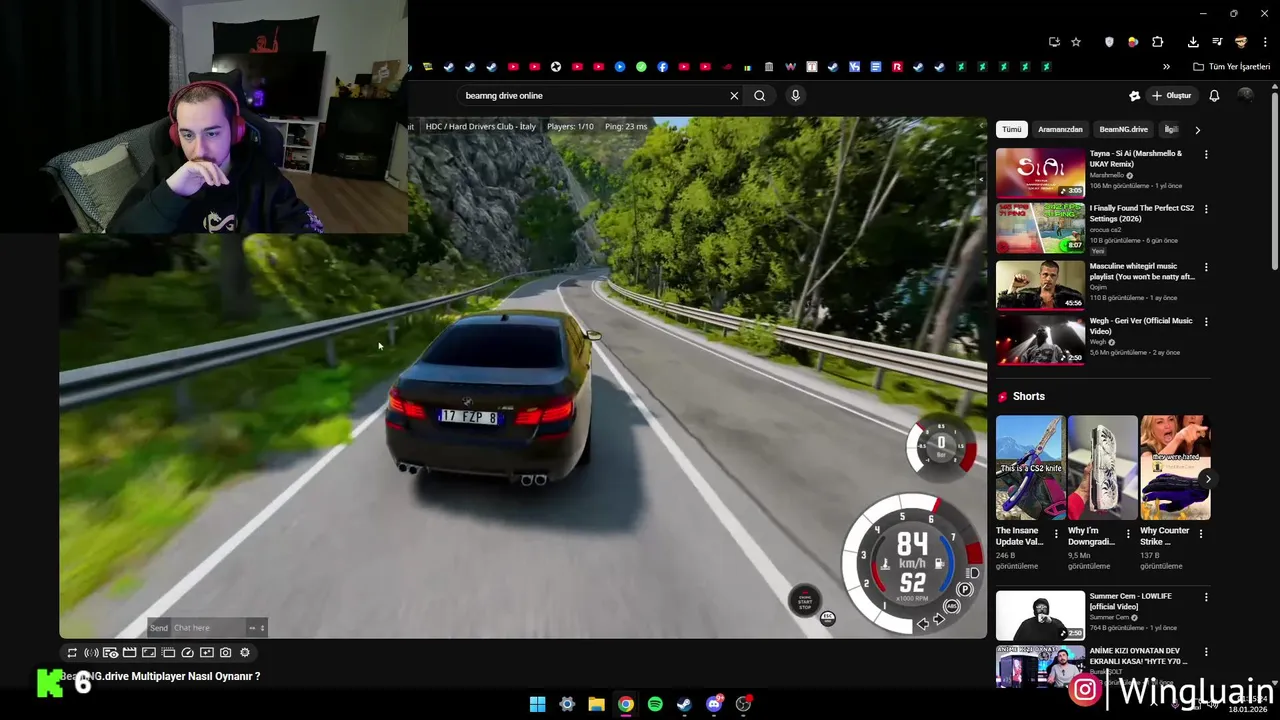This screenshot has height=720, width=1280.
Task: Open the Tayna - Si Ai video thumbnail
Action: tap(1040, 173)
